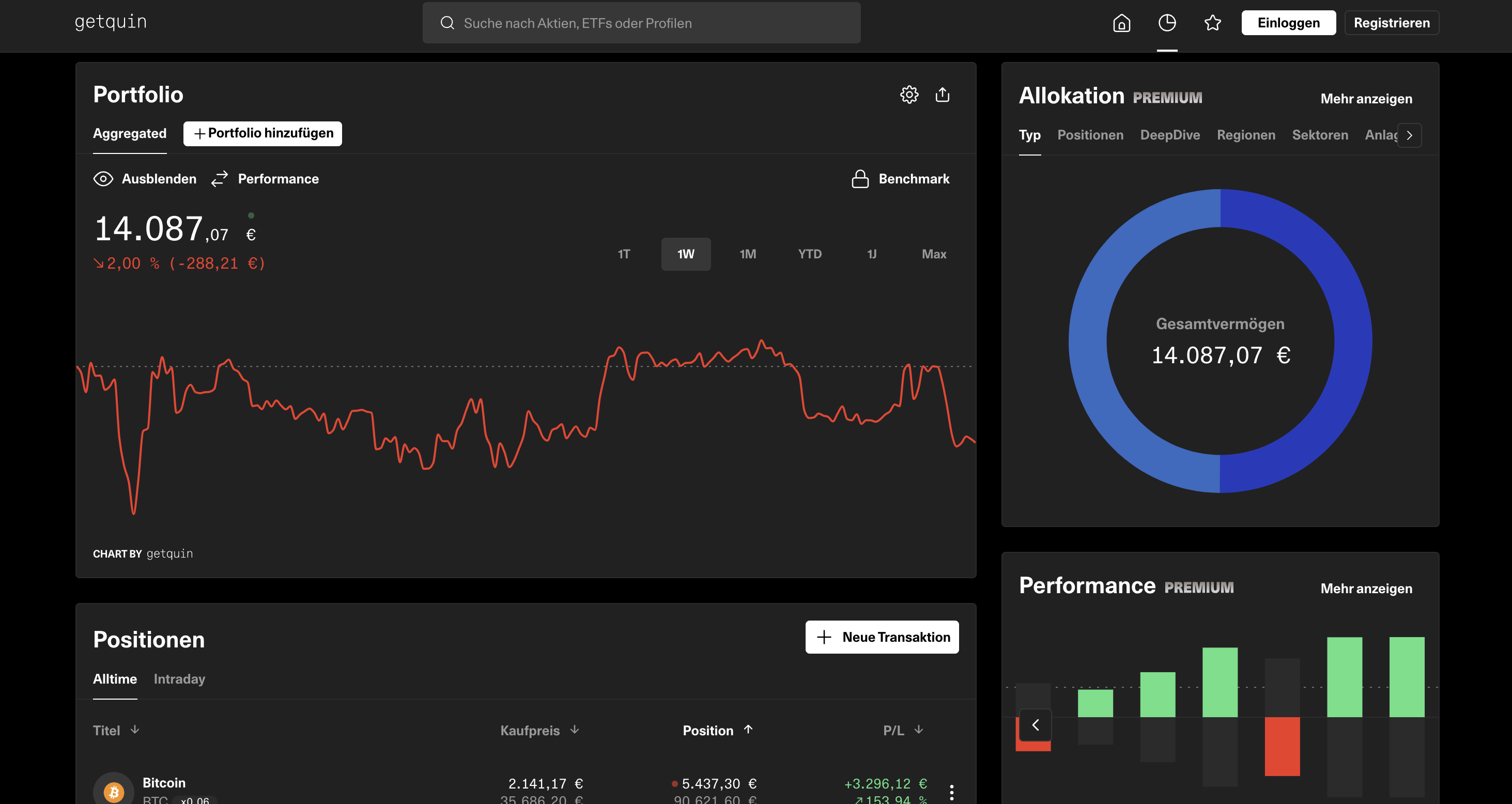Select Sektoren allocation tab
Image resolution: width=1512 pixels, height=804 pixels.
[1320, 135]
